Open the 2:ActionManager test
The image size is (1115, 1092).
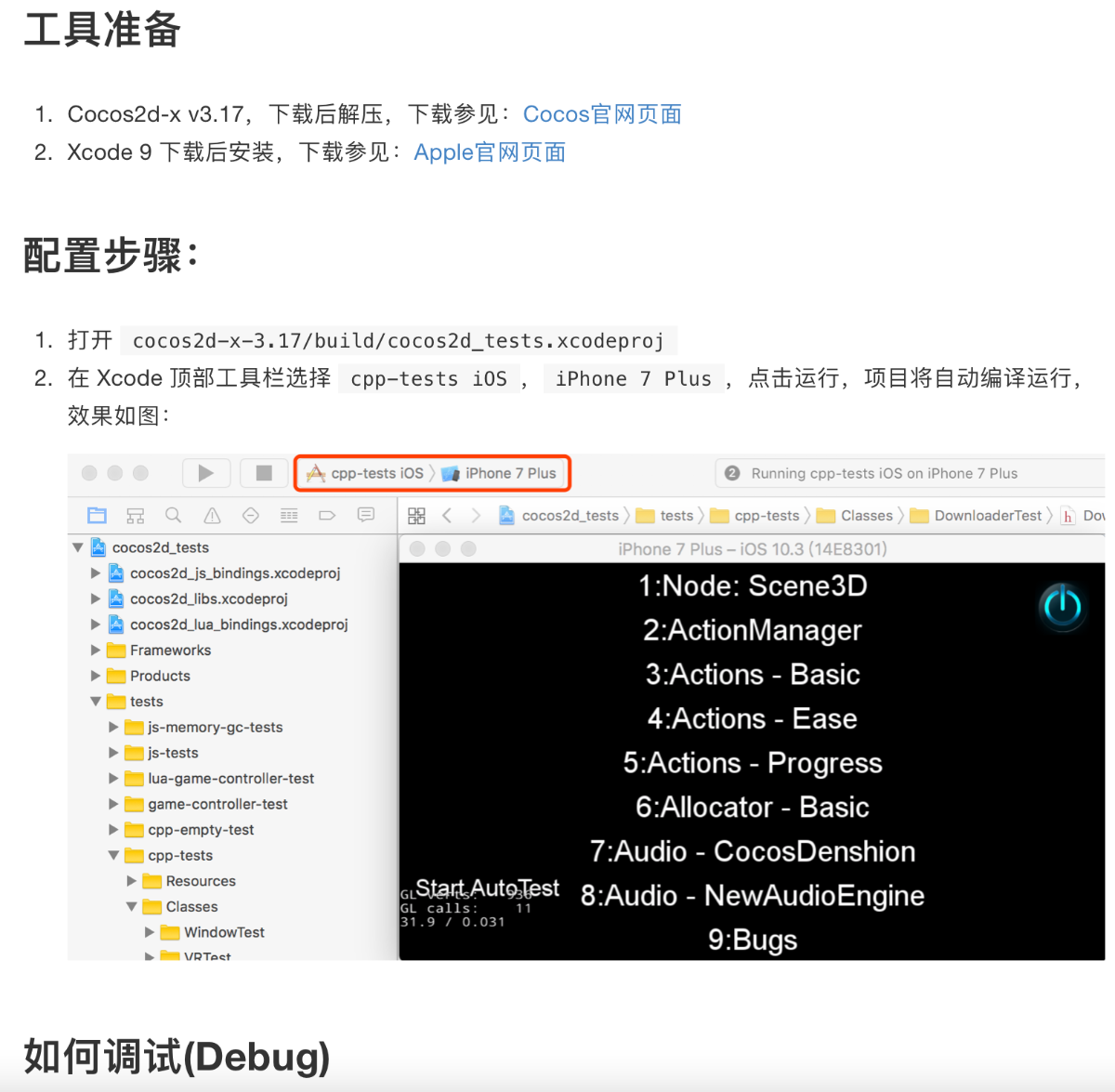[x=753, y=630]
